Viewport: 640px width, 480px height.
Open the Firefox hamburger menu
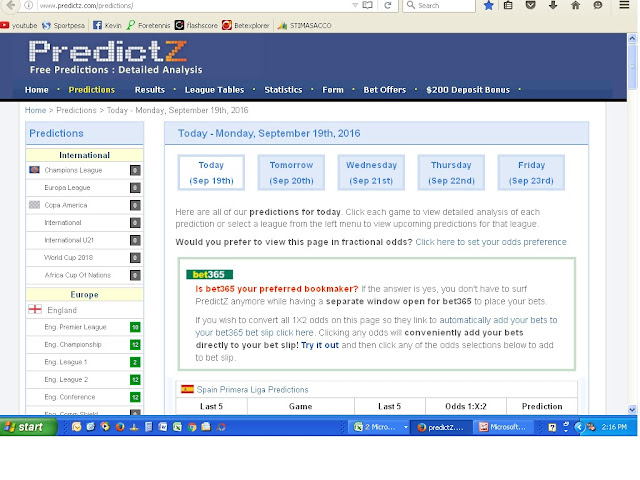click(624, 5)
